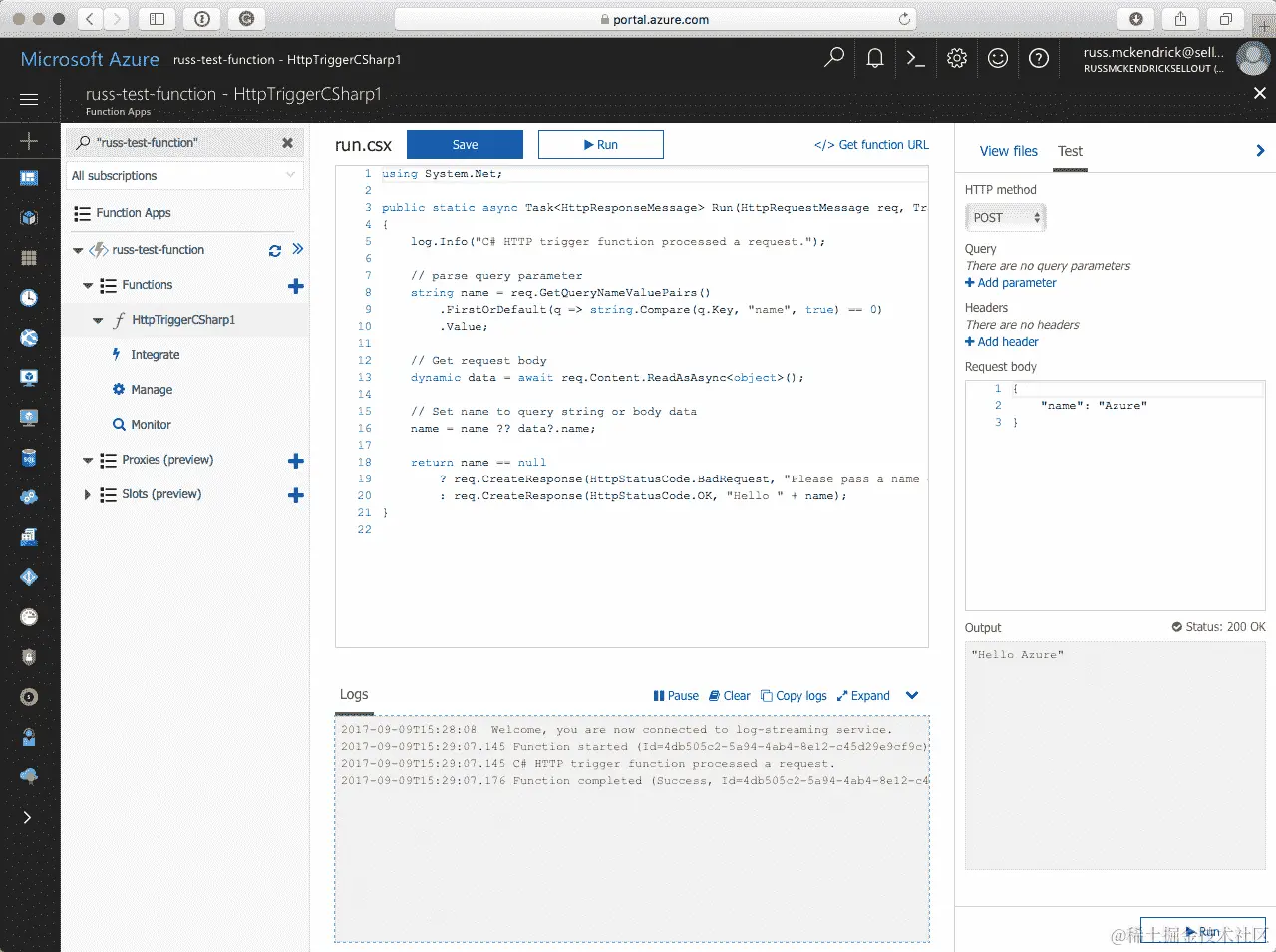Launch Cloud Shell from top bar

[916, 59]
